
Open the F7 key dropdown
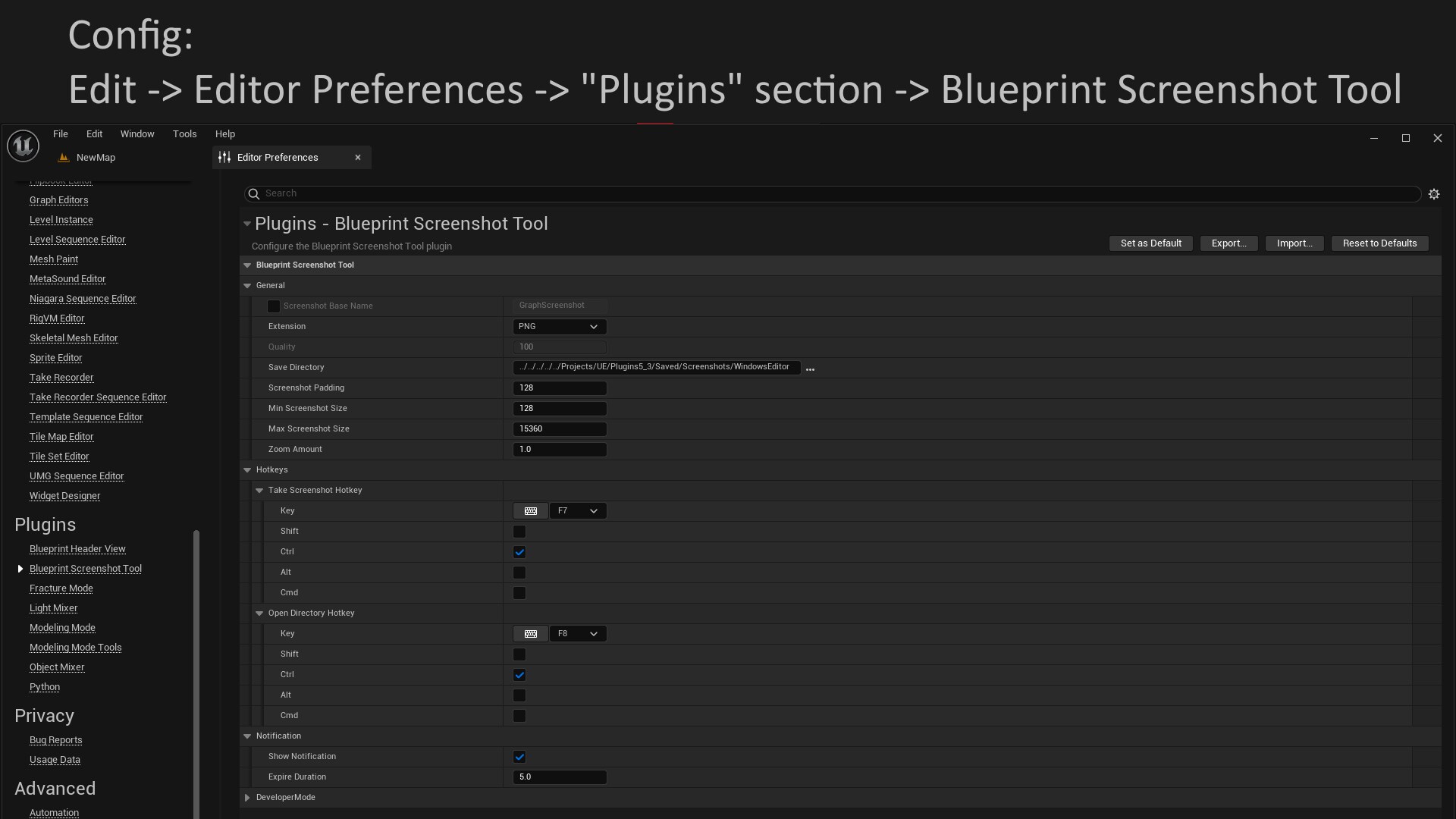click(578, 510)
